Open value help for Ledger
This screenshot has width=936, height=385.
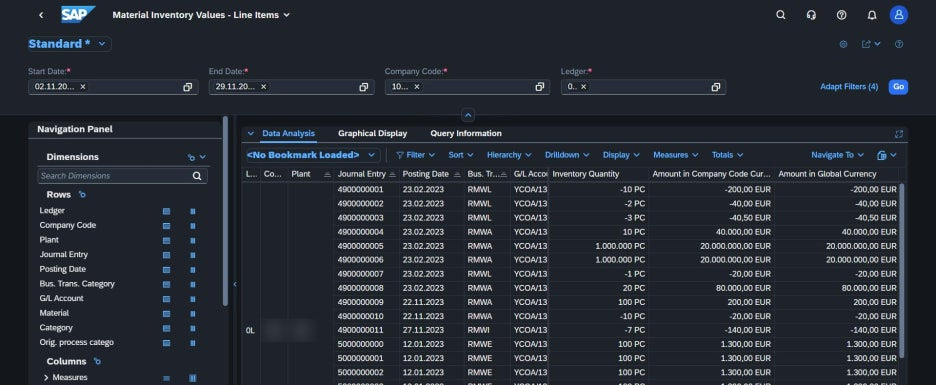[715, 87]
